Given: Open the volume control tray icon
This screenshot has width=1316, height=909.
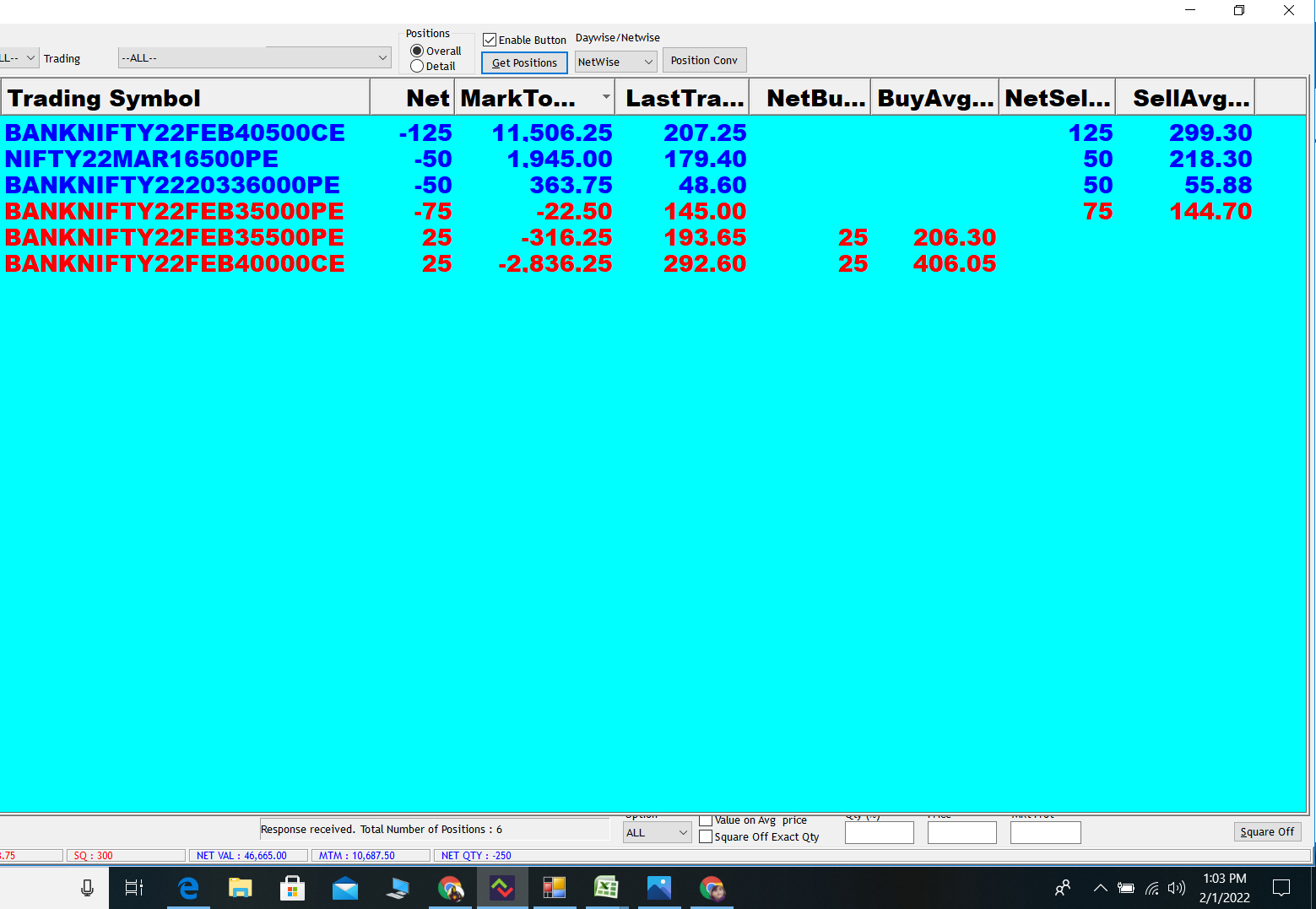Looking at the screenshot, I should tap(1176, 888).
